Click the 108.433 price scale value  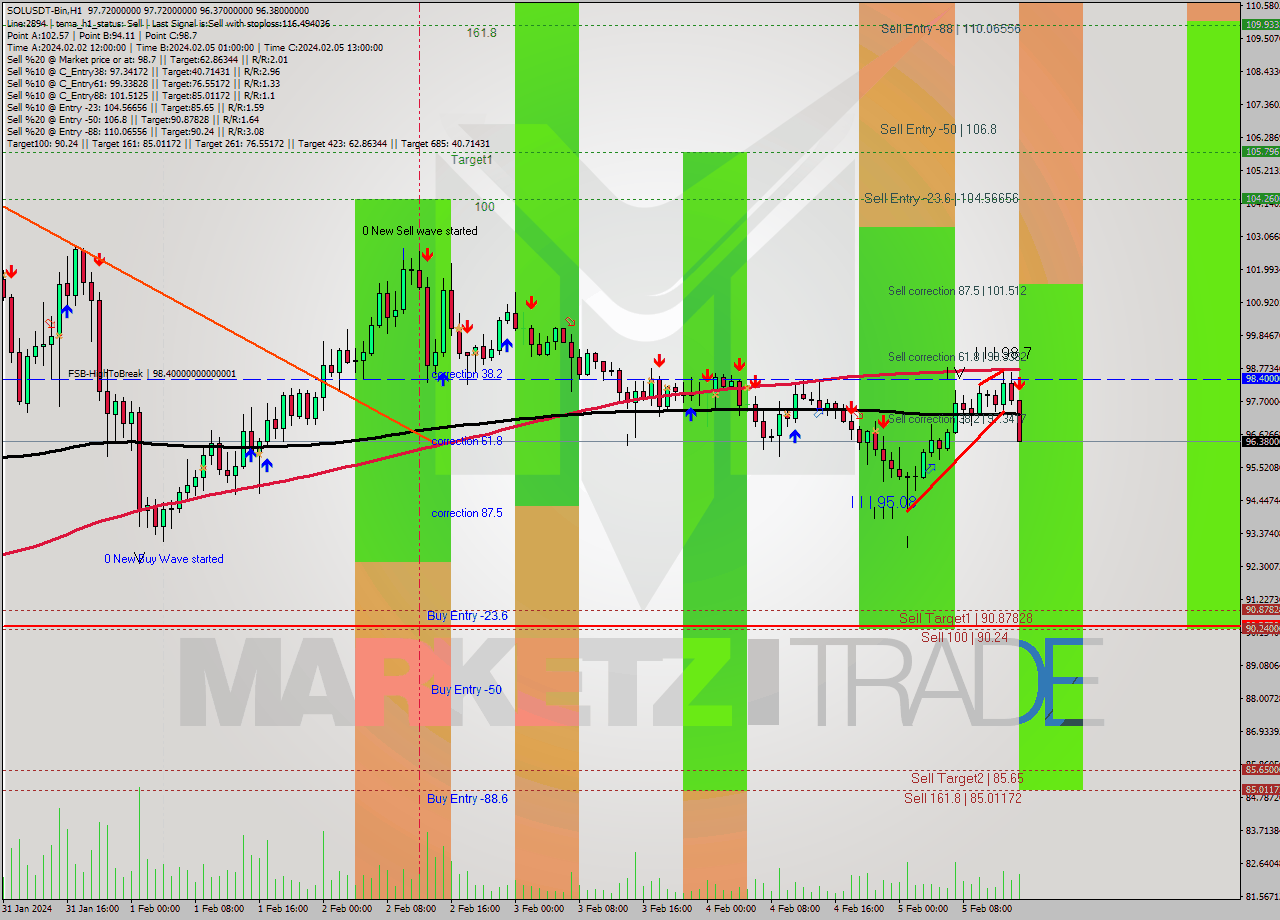tap(1262, 72)
